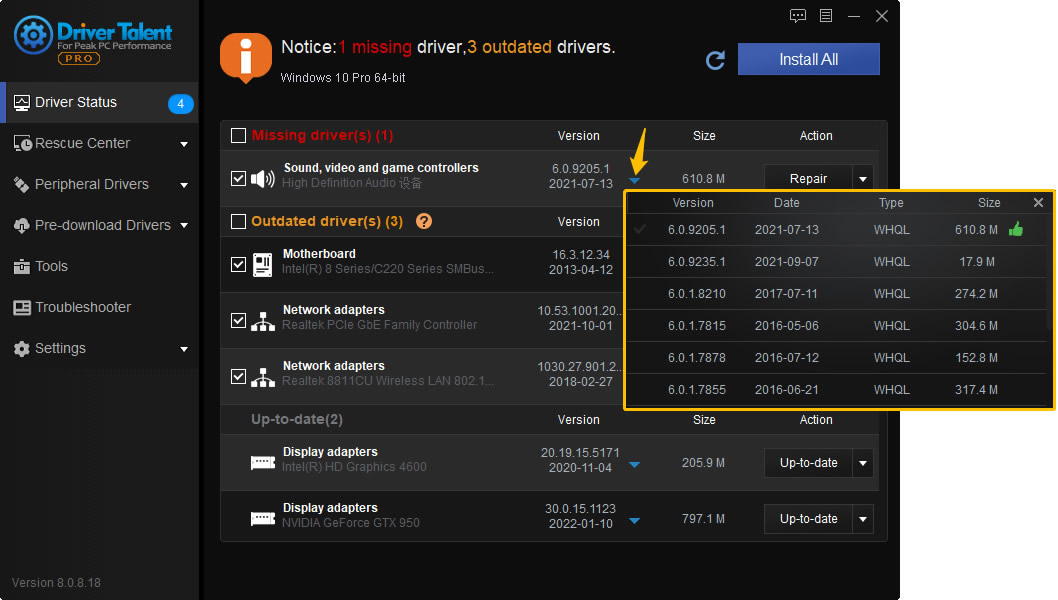The height and width of the screenshot is (600, 1058).
Task: Click the badge showing 4 drivers
Action: point(180,103)
